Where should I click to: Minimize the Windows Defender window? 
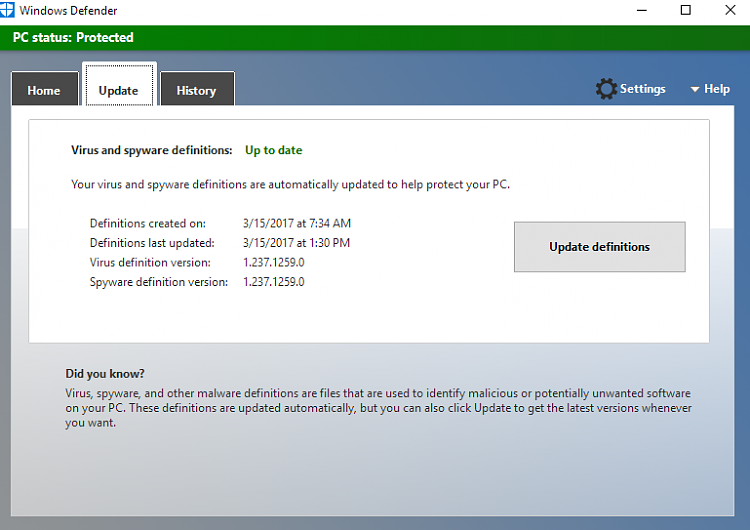[641, 10]
